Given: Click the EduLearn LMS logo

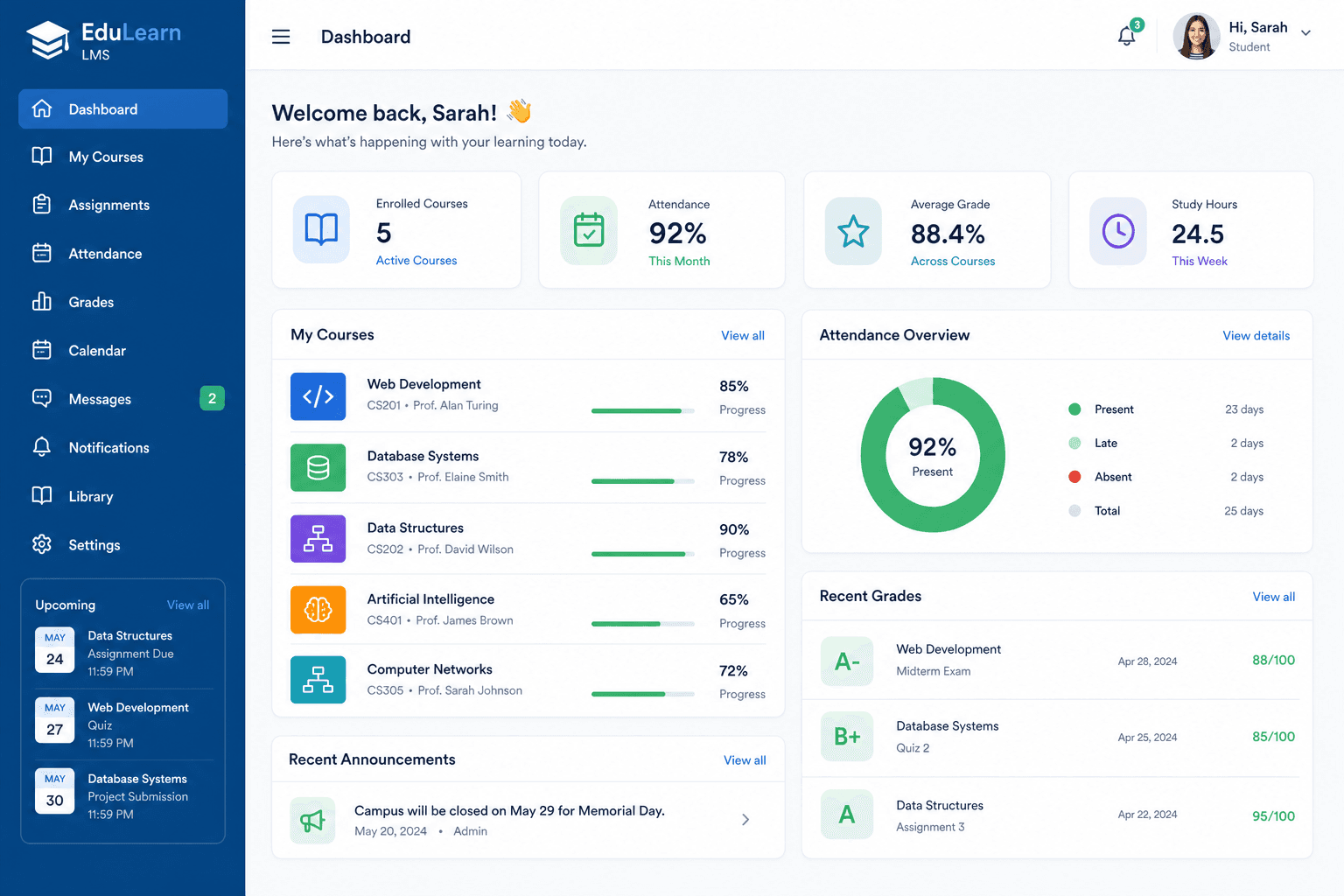Looking at the screenshot, I should (103, 40).
